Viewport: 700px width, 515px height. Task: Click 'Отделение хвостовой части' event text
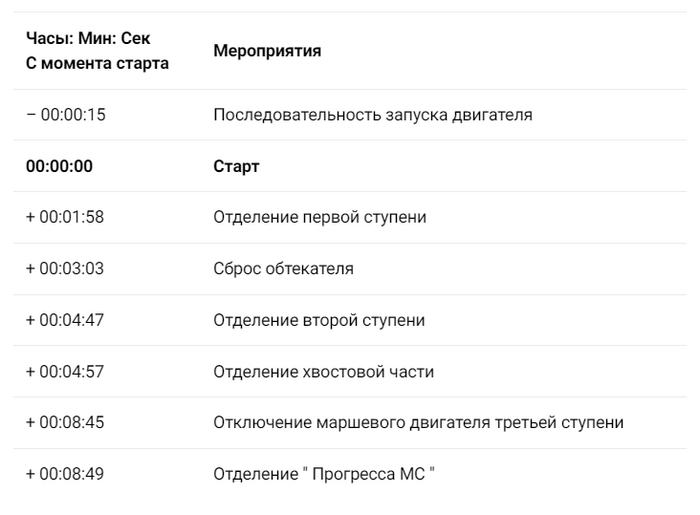323,372
